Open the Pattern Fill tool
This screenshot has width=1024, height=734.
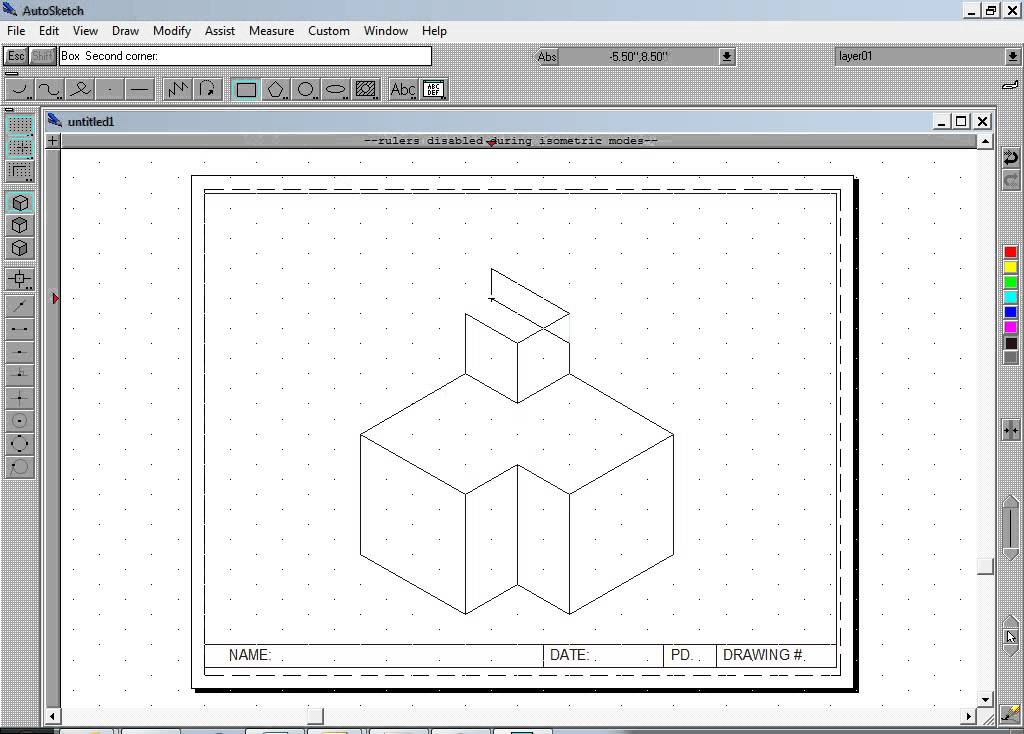(366, 89)
